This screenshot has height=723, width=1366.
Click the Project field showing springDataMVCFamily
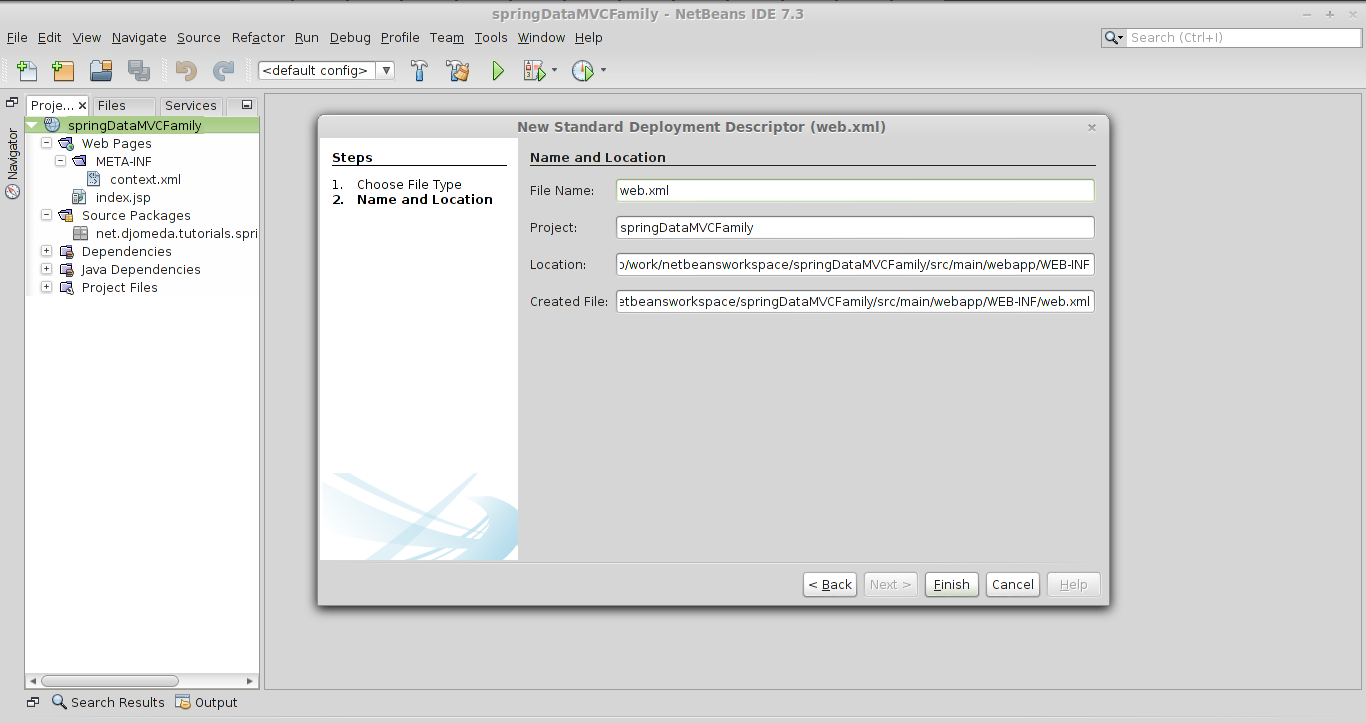click(x=855, y=227)
